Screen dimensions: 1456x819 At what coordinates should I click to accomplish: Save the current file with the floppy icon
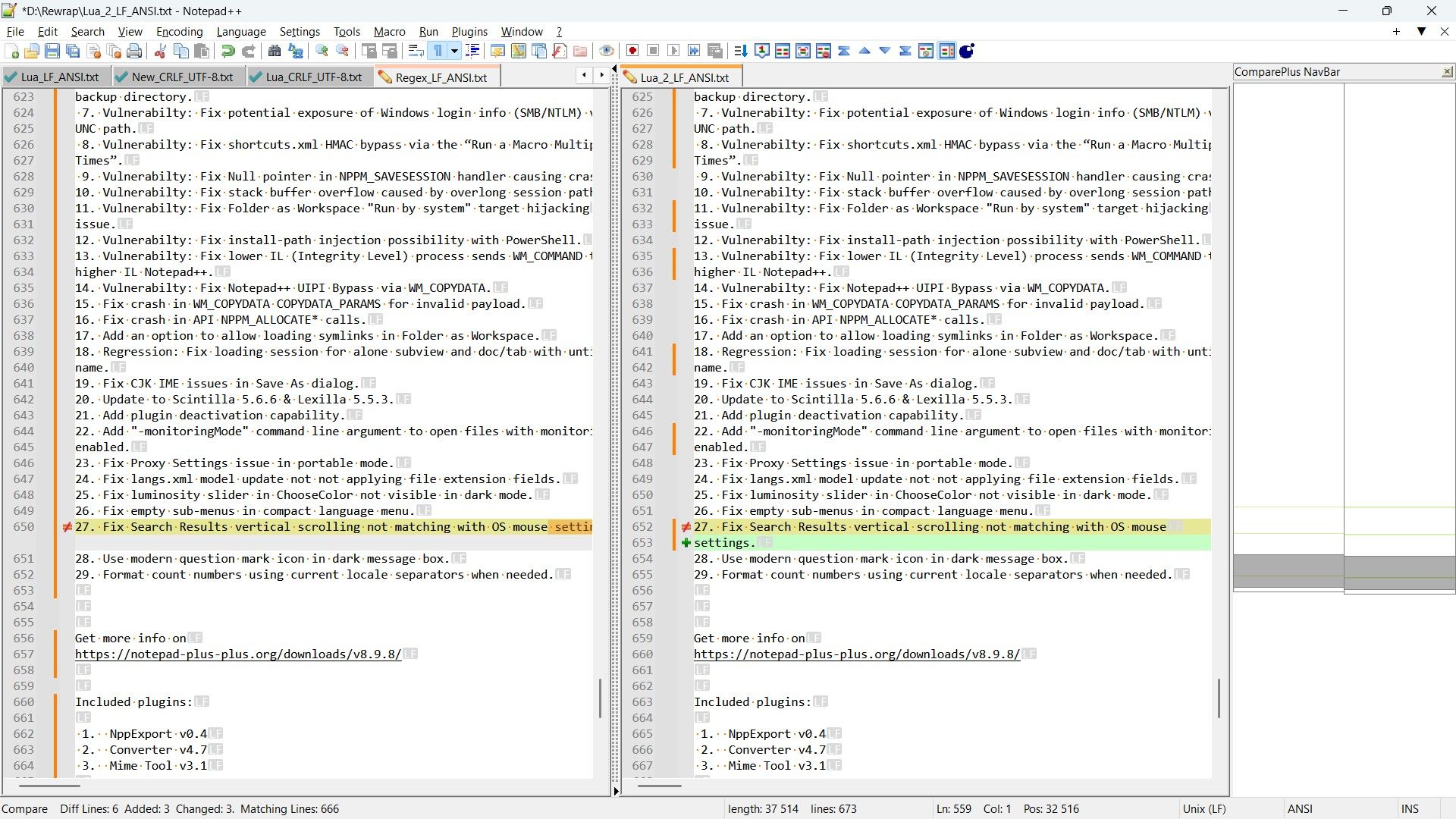[52, 51]
